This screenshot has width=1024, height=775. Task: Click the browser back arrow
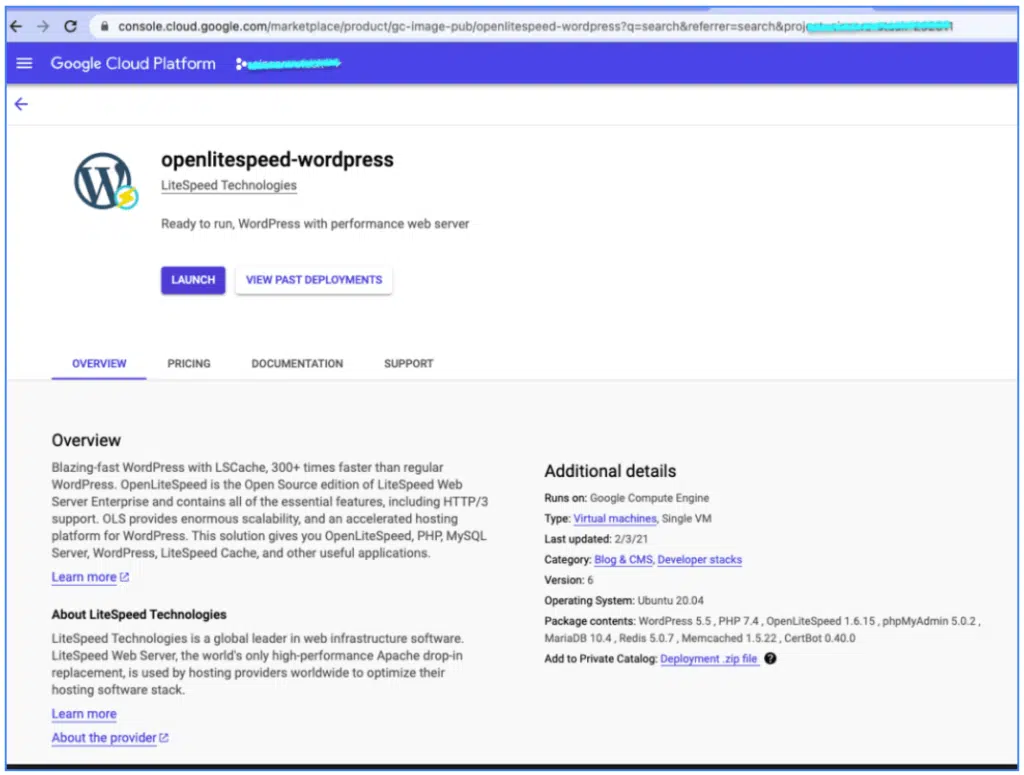pyautogui.click(x=16, y=26)
